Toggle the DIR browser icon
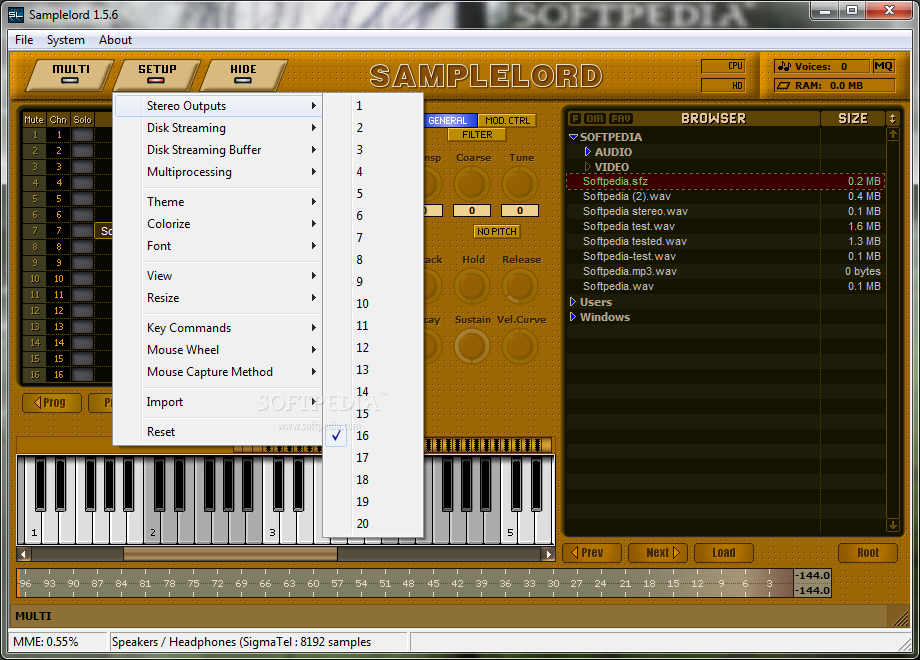 [x=594, y=119]
